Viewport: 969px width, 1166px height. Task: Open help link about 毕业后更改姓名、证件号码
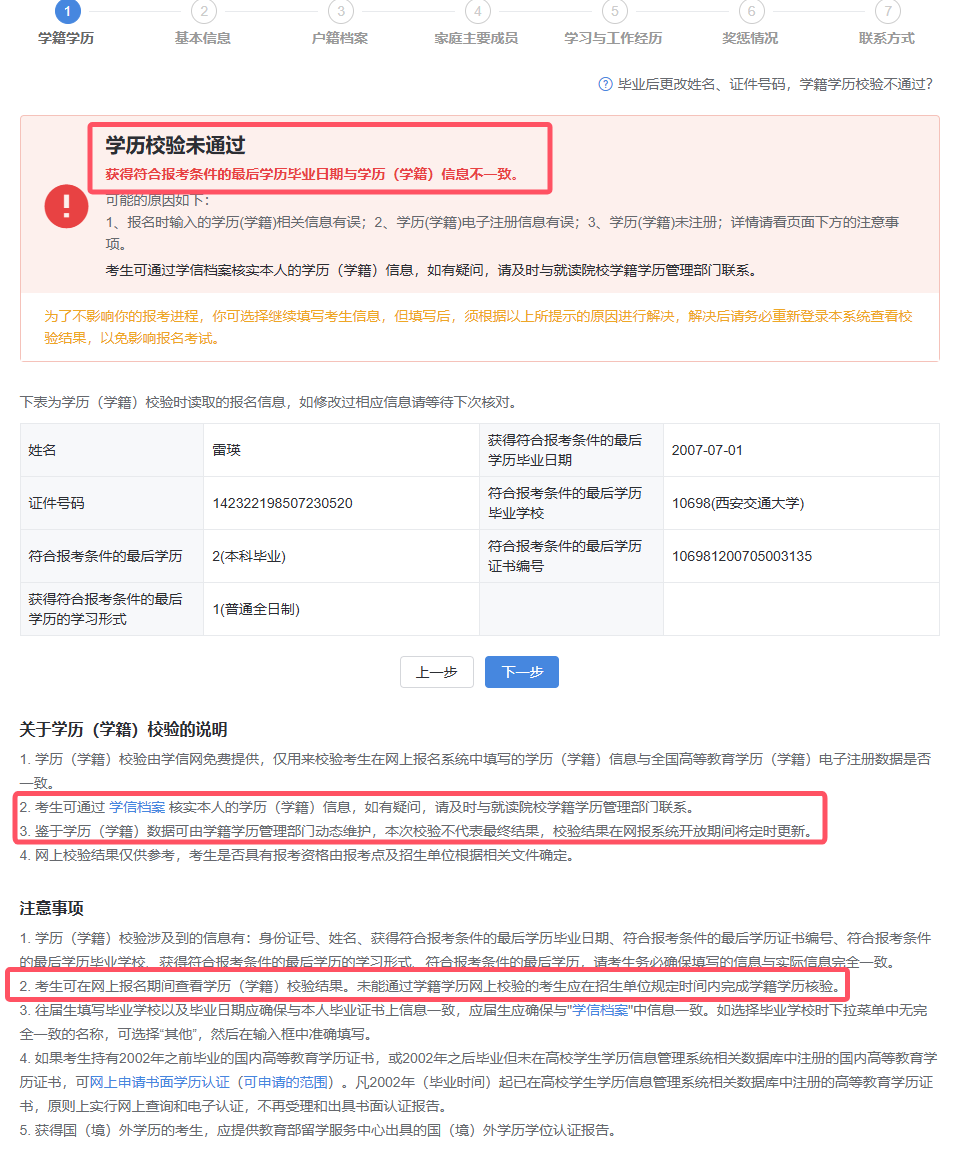775,84
